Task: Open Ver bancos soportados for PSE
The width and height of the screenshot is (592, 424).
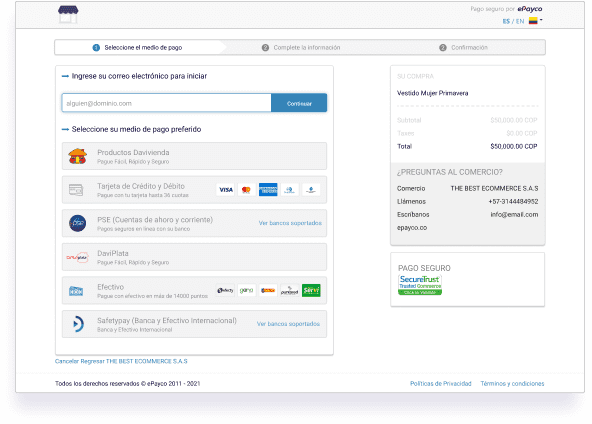Action: pyautogui.click(x=290, y=223)
